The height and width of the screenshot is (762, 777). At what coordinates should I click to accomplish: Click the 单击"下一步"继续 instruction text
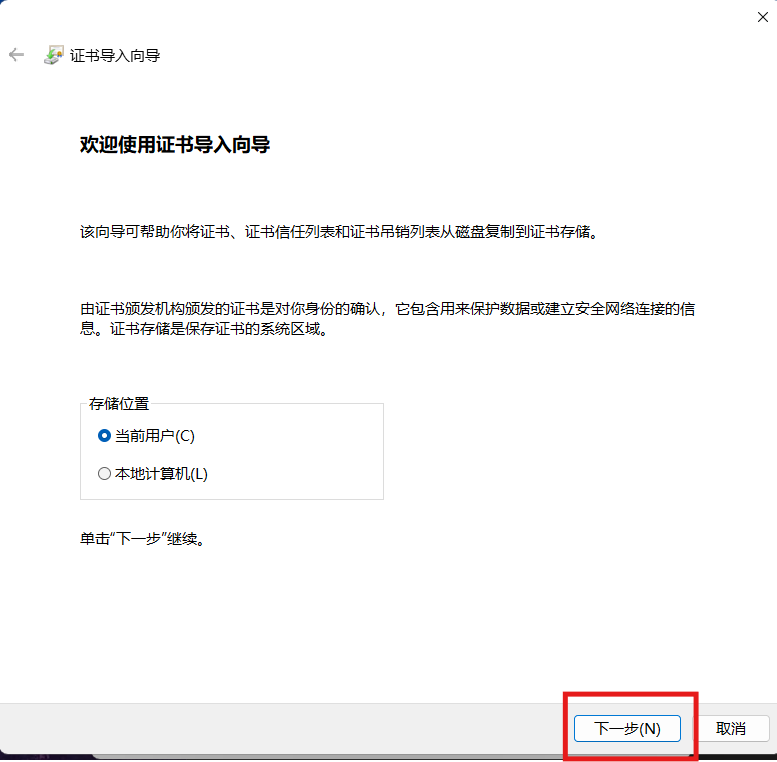[x=141, y=539]
